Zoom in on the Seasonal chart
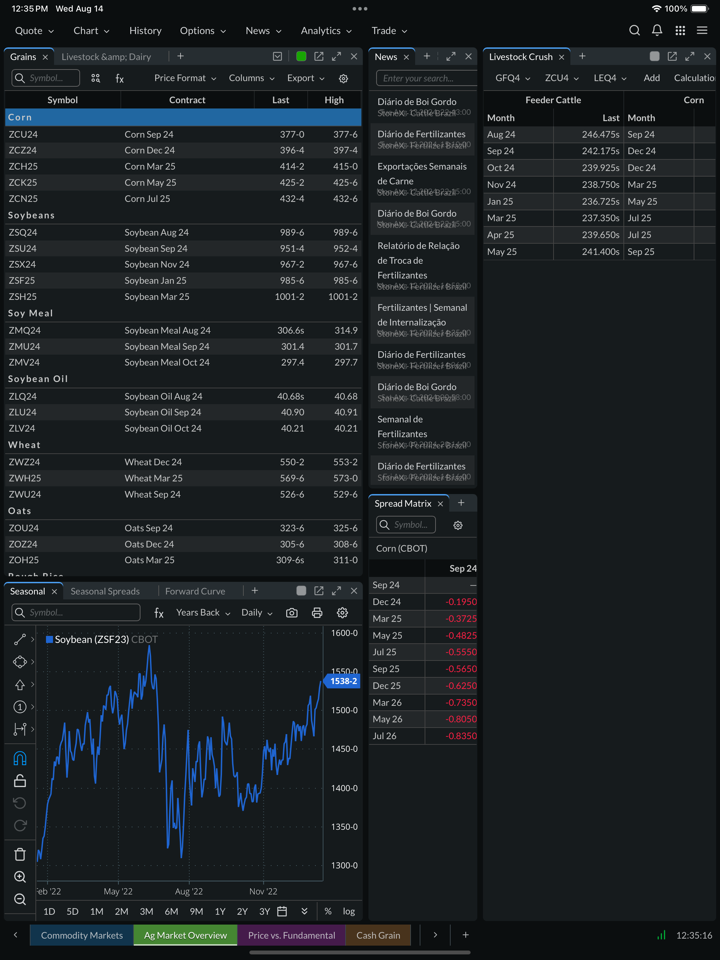This screenshot has width=720, height=960. [x=20, y=877]
